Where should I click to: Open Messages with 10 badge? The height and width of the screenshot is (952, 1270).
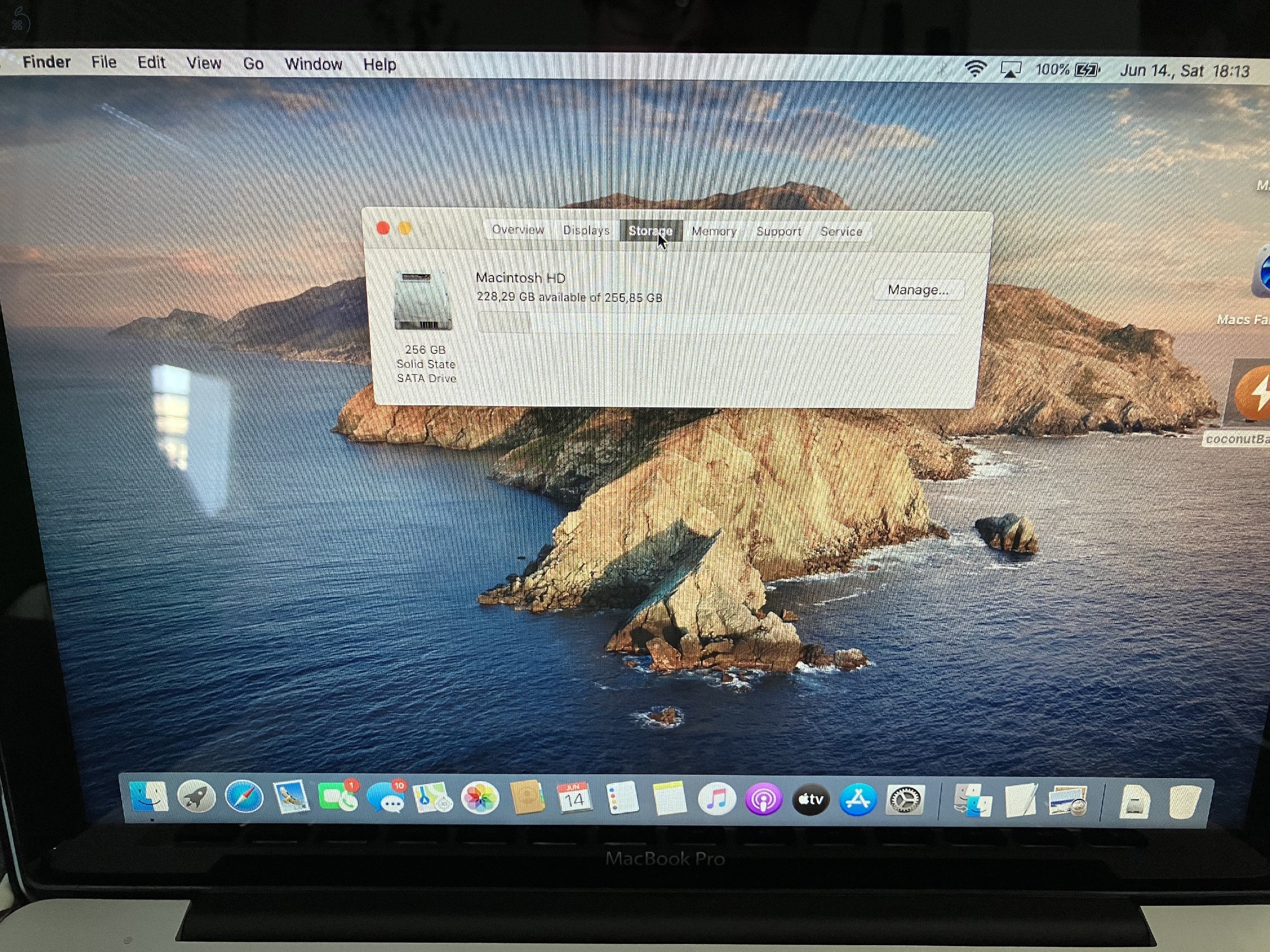click(386, 796)
